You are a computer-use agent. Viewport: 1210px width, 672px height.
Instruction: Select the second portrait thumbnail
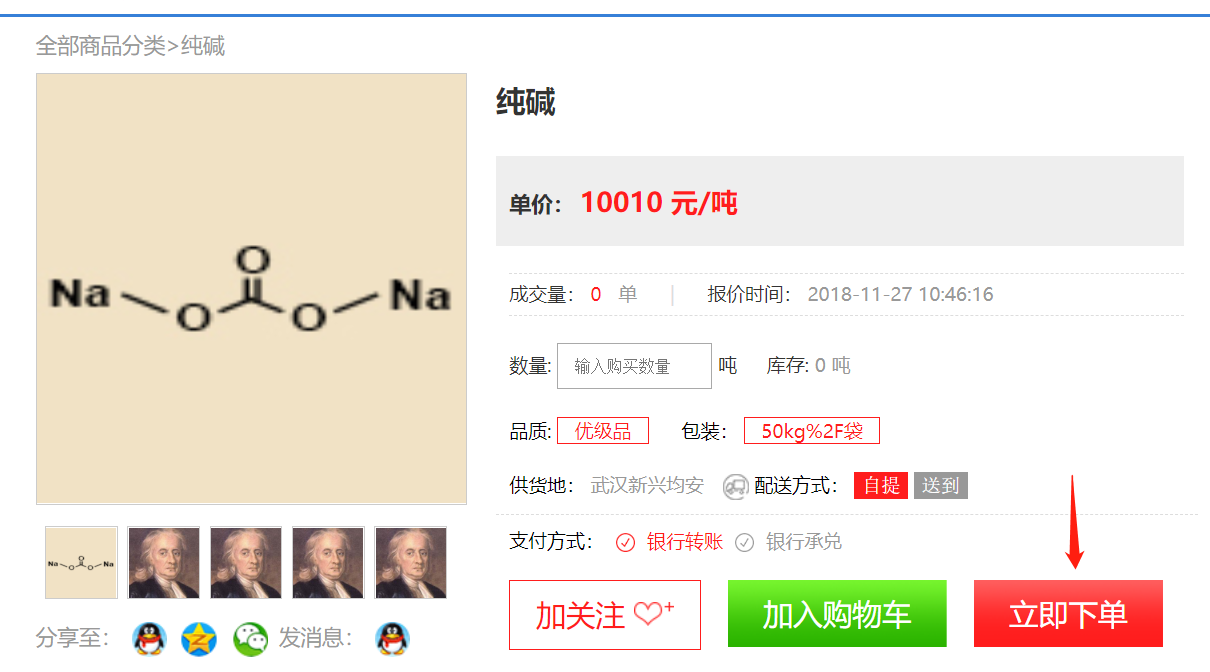(x=245, y=563)
